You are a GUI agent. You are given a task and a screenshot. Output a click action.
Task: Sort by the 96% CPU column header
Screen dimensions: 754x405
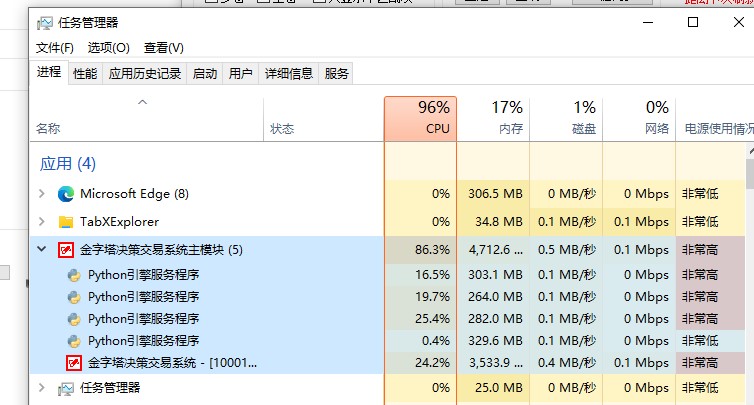pos(420,119)
